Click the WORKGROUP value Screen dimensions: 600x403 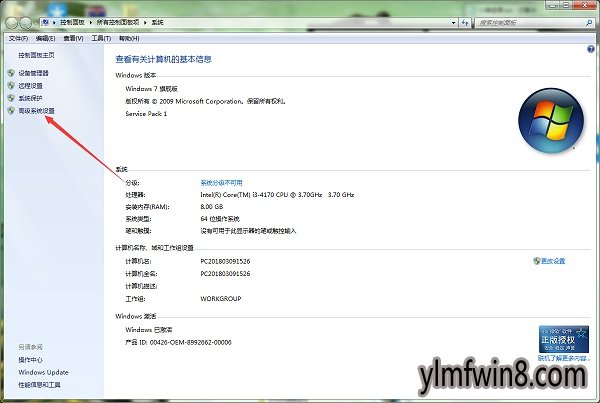pyautogui.click(x=221, y=299)
